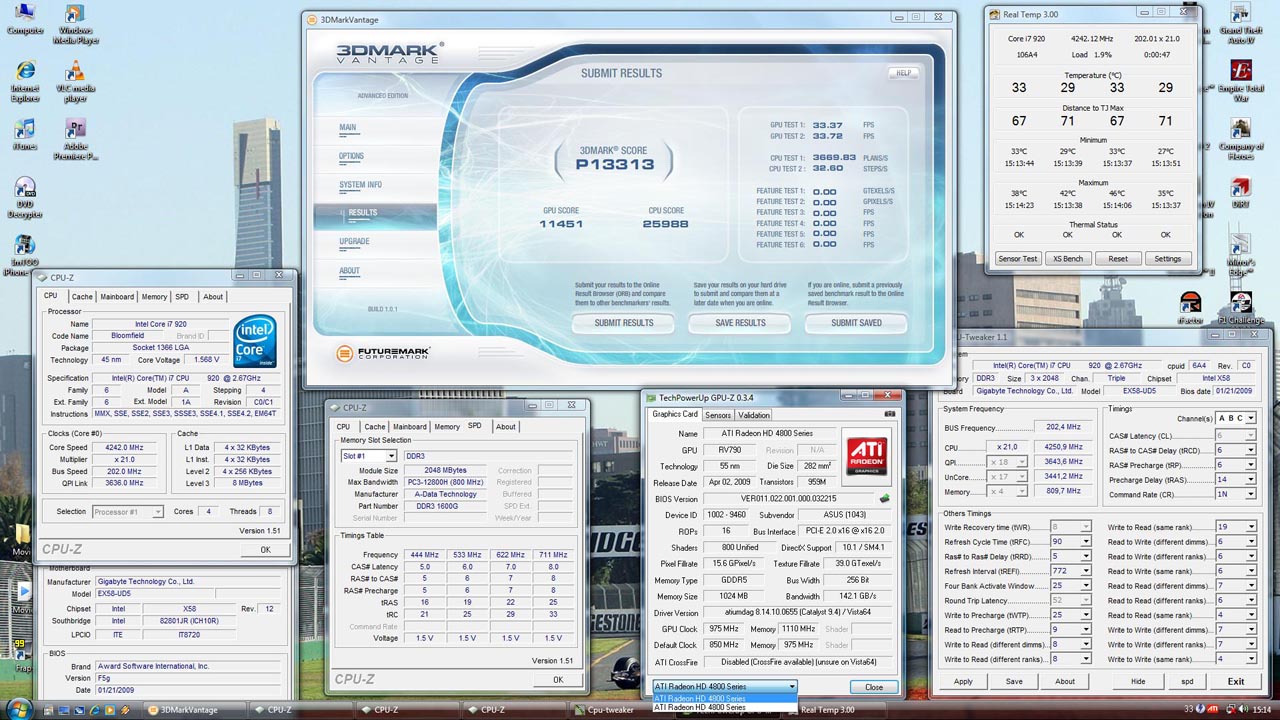
Task: Click the spd button in Cpu-Tweaker
Action: (x=1187, y=681)
